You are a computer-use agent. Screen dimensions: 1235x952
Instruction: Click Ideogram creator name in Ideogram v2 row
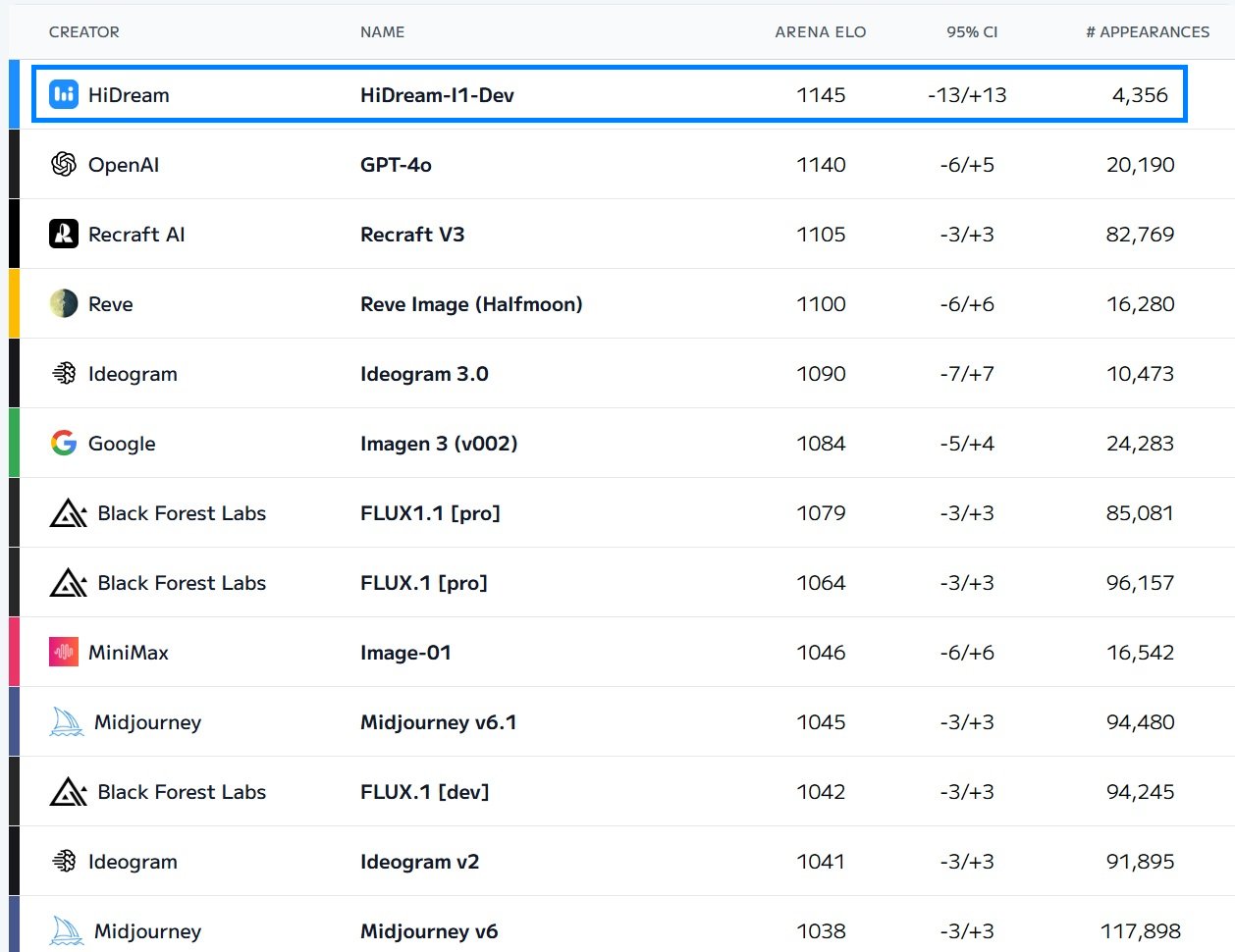pyautogui.click(x=133, y=862)
